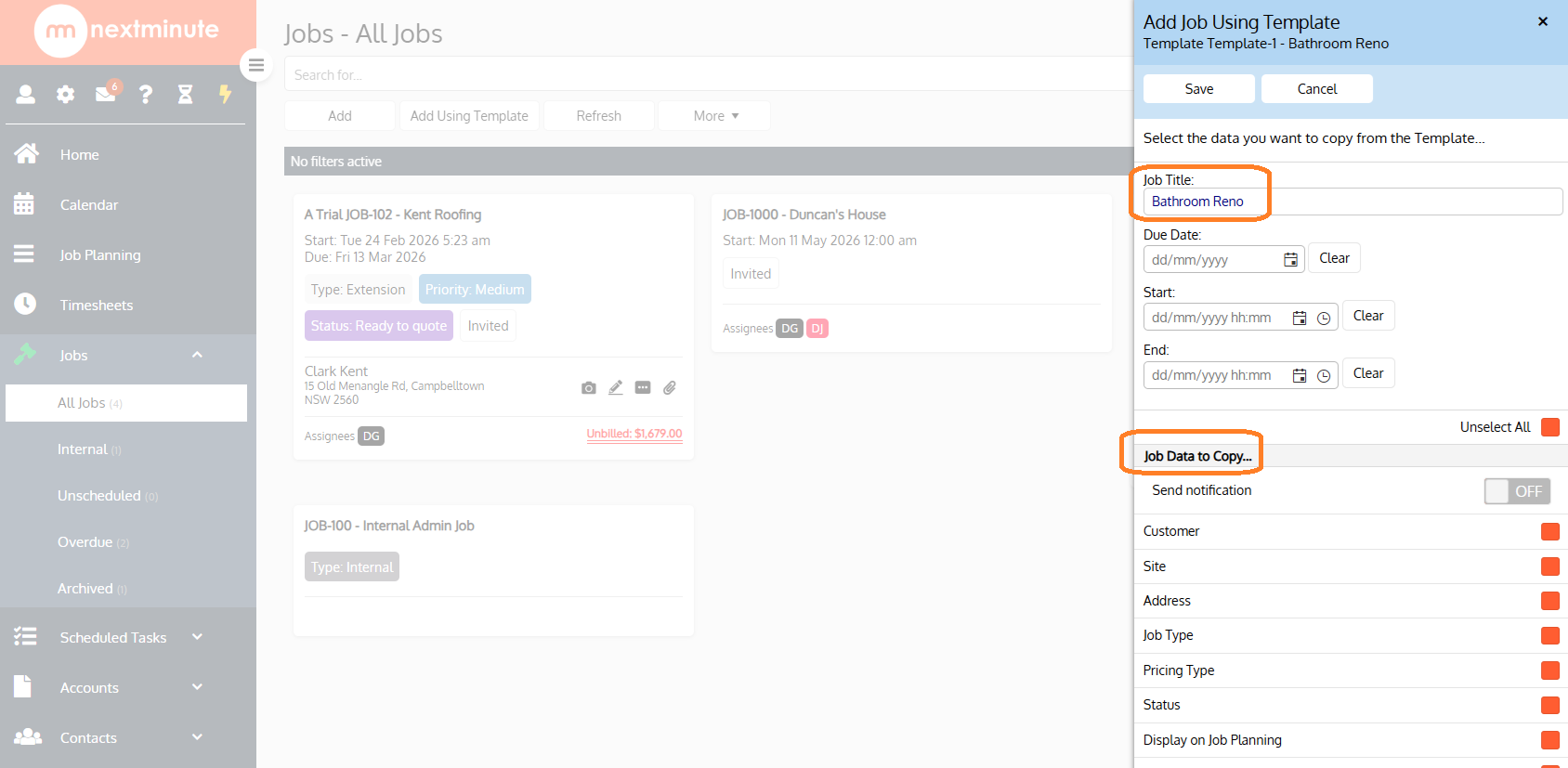This screenshot has width=1568, height=768.
Task: Open the Due Date calendar picker icon
Action: [1290, 260]
